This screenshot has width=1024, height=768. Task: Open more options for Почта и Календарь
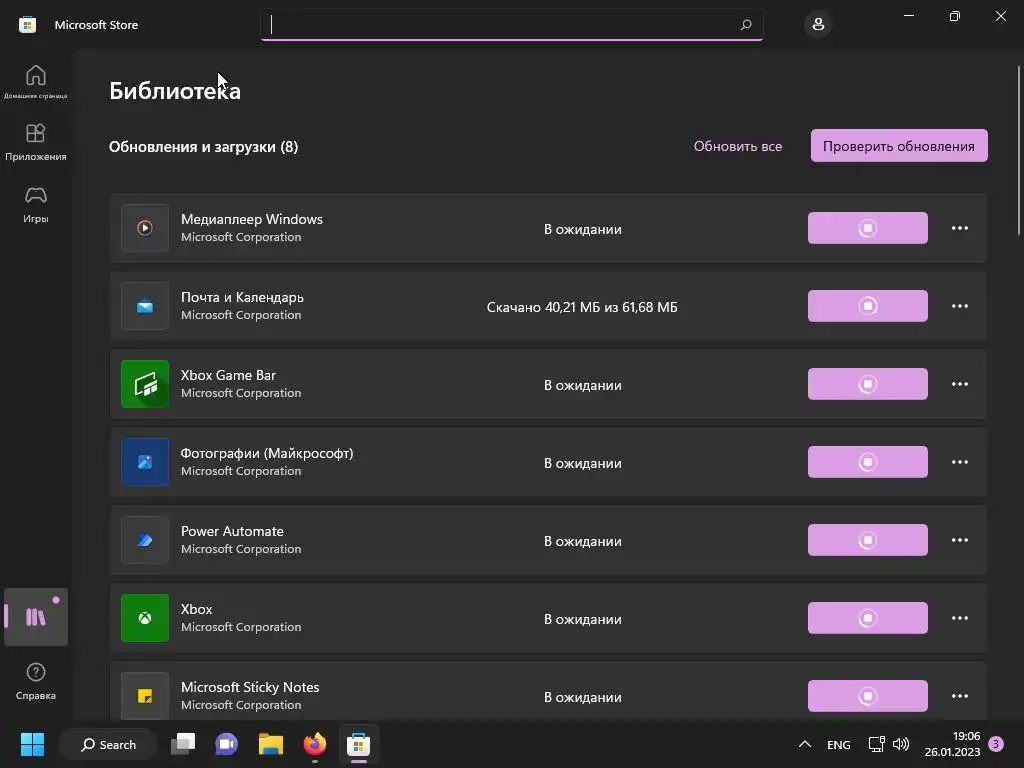point(959,306)
